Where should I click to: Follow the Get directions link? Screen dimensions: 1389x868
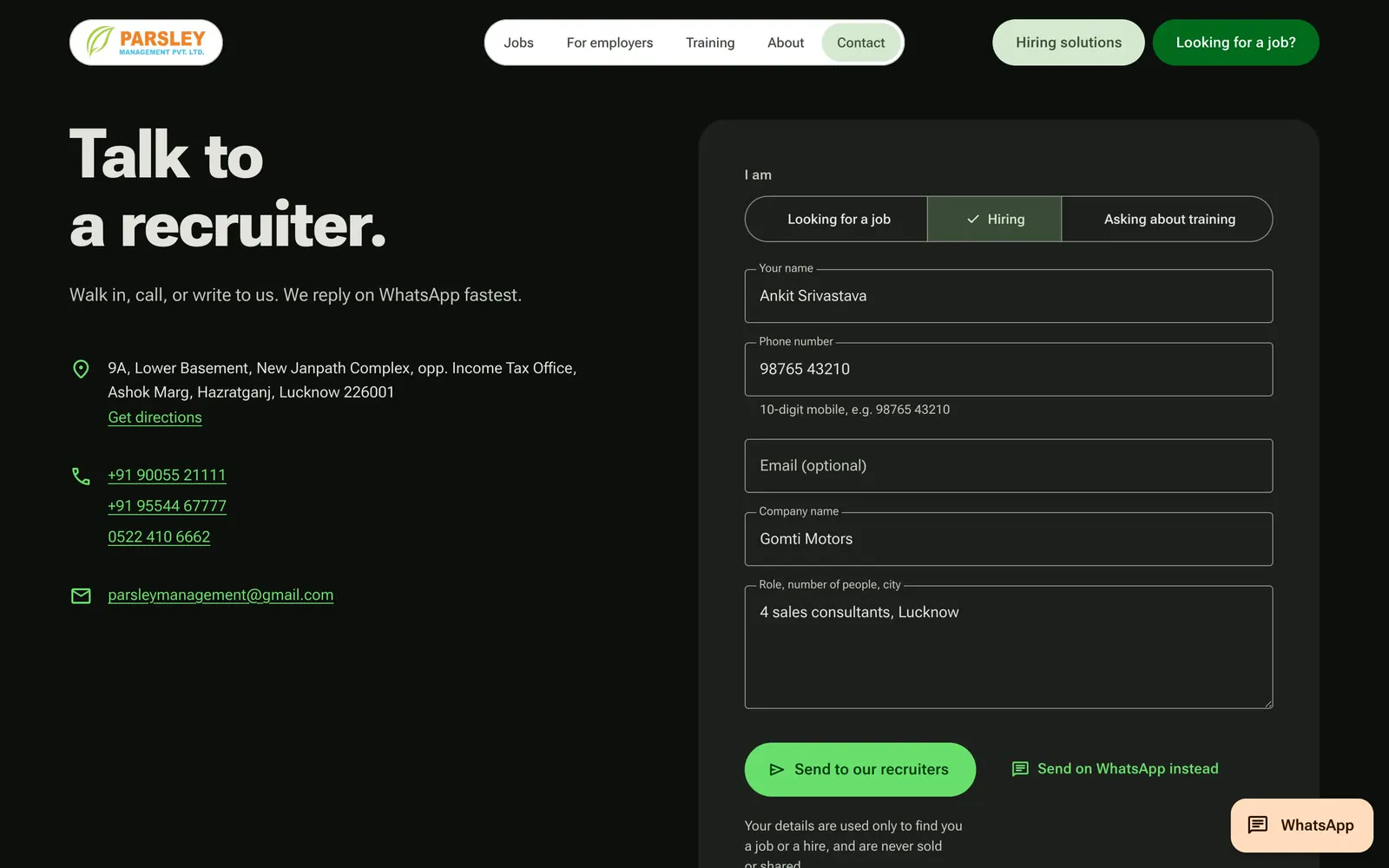[x=155, y=418]
